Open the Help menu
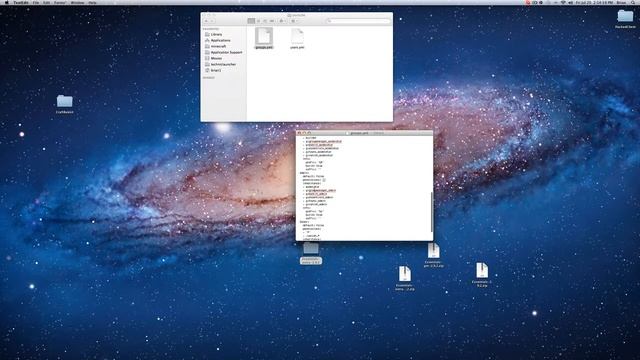The height and width of the screenshot is (360, 640). point(93,2)
